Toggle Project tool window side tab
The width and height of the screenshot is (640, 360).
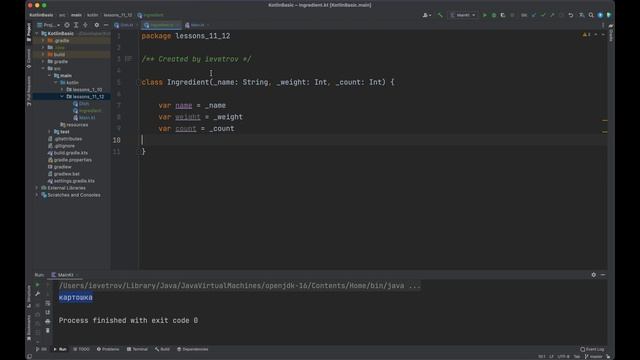tap(29, 32)
